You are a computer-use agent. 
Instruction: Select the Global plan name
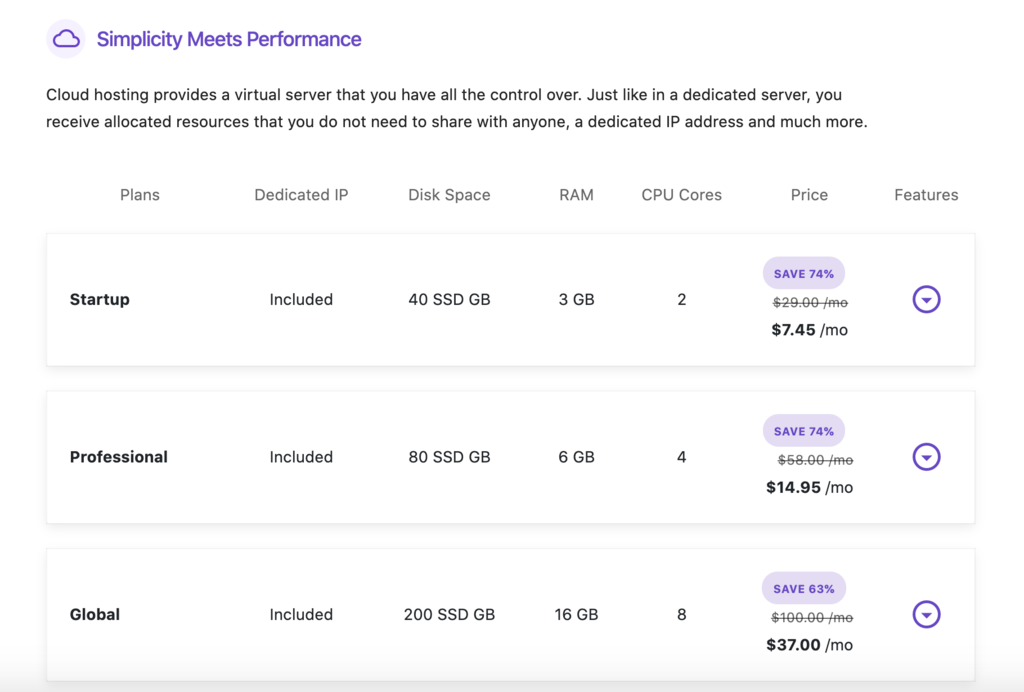coord(94,615)
